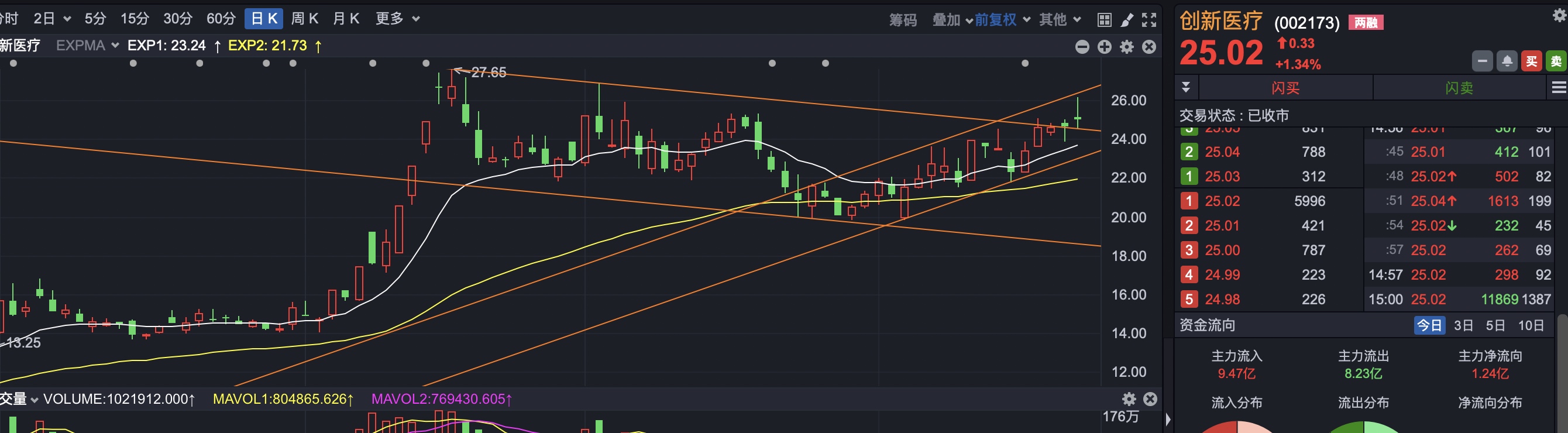Viewport: 1568px width, 433px height.
Task: Select 今日 capital flow period
Action: (x=1429, y=325)
